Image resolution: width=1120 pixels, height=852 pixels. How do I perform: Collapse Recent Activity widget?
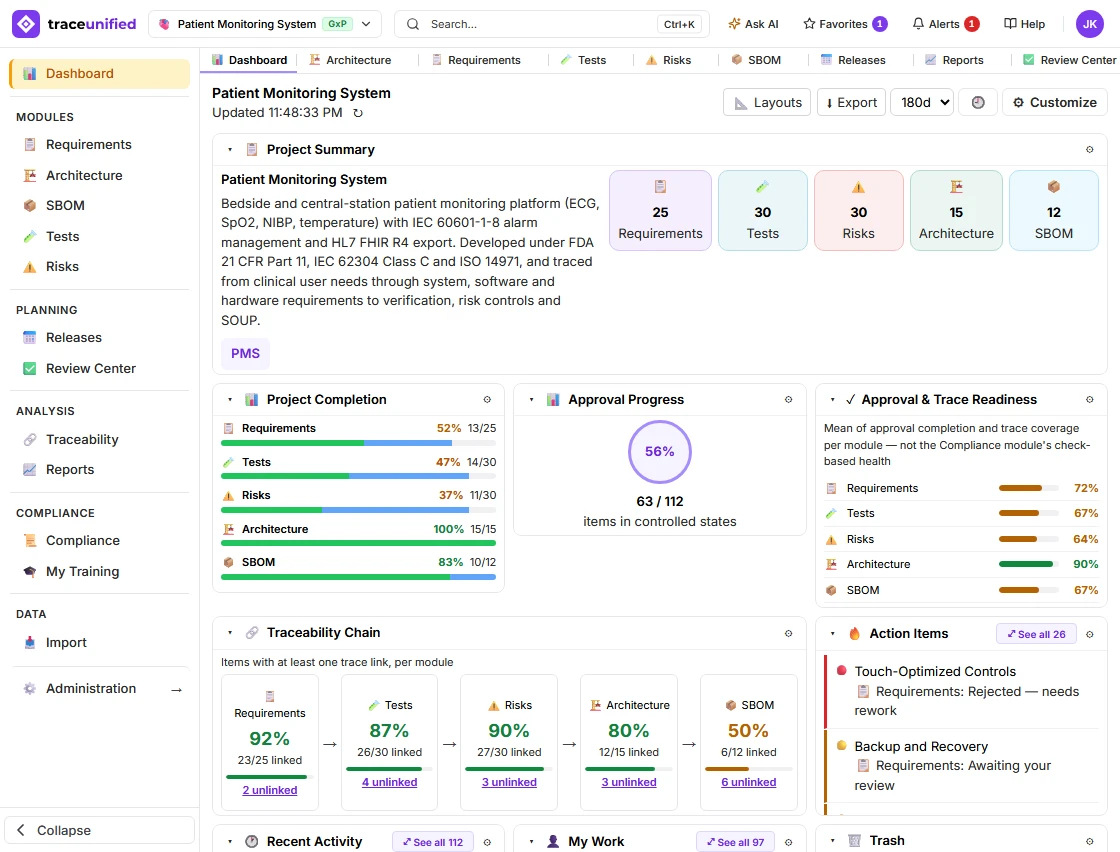coord(230,842)
